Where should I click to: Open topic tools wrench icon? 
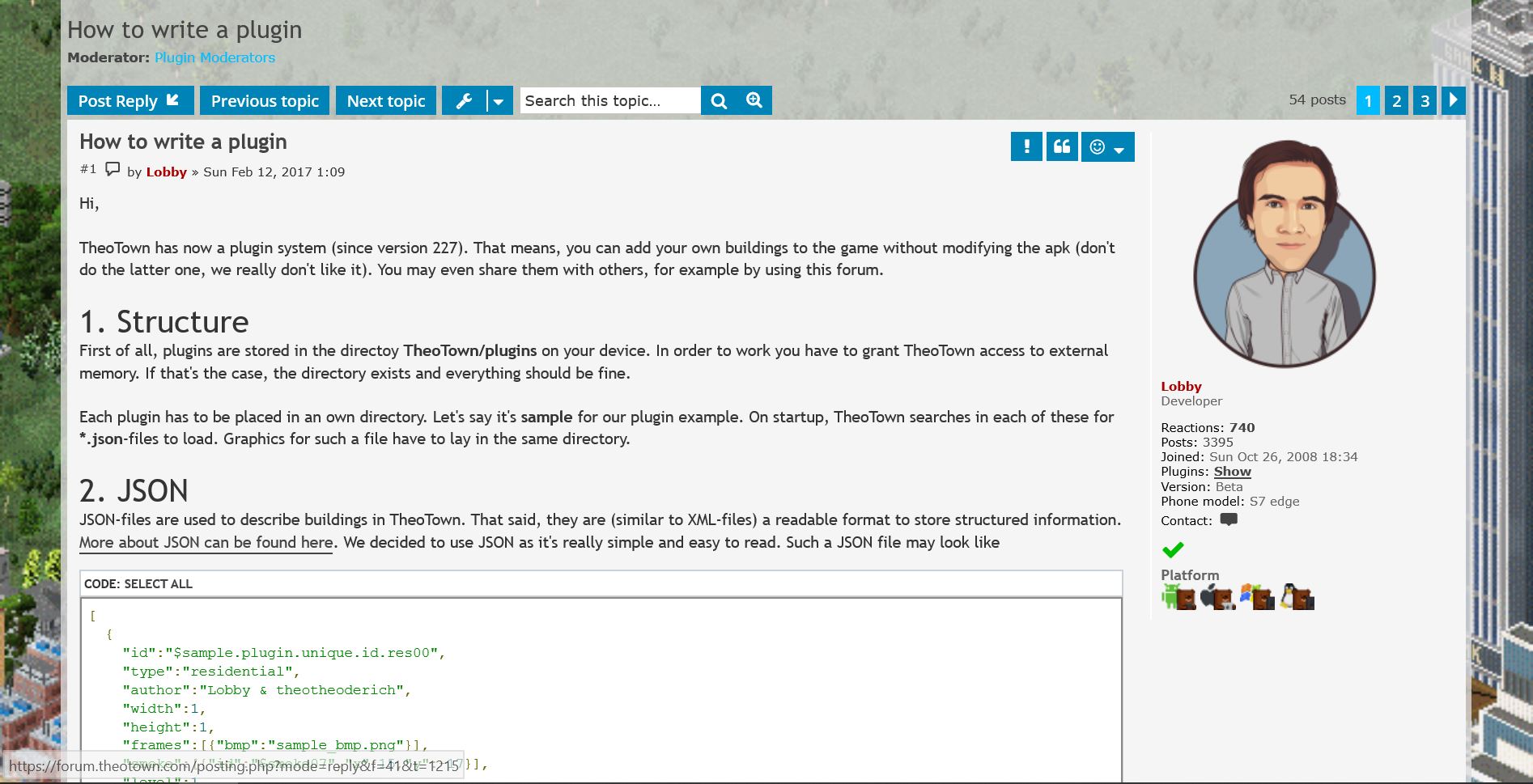(464, 100)
